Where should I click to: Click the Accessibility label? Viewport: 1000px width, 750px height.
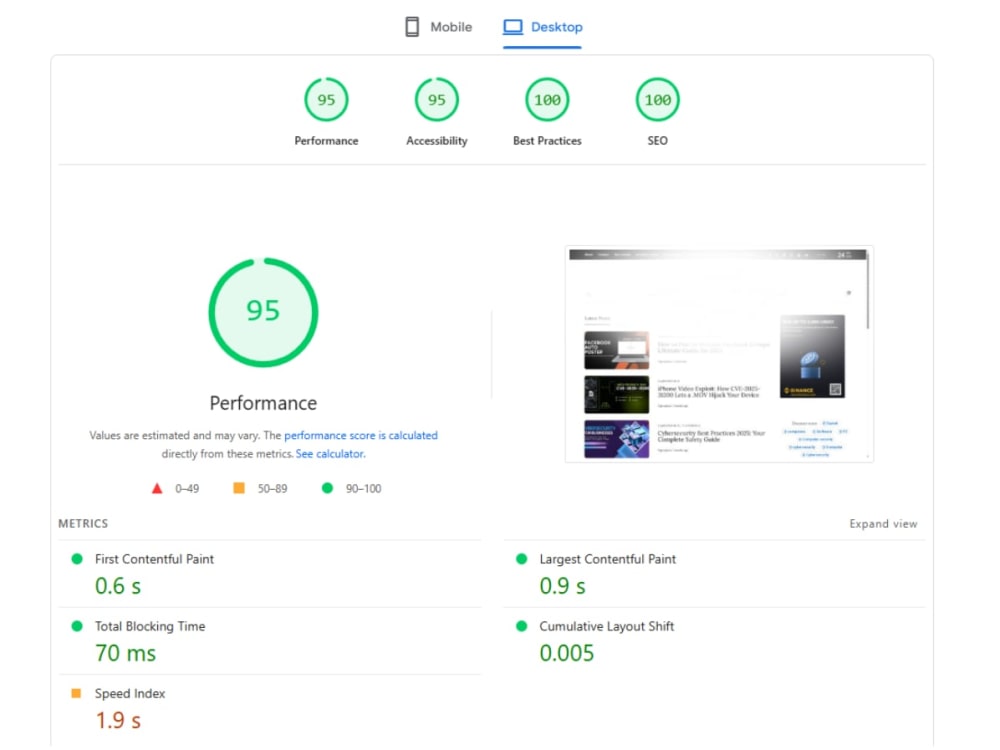[x=437, y=141]
